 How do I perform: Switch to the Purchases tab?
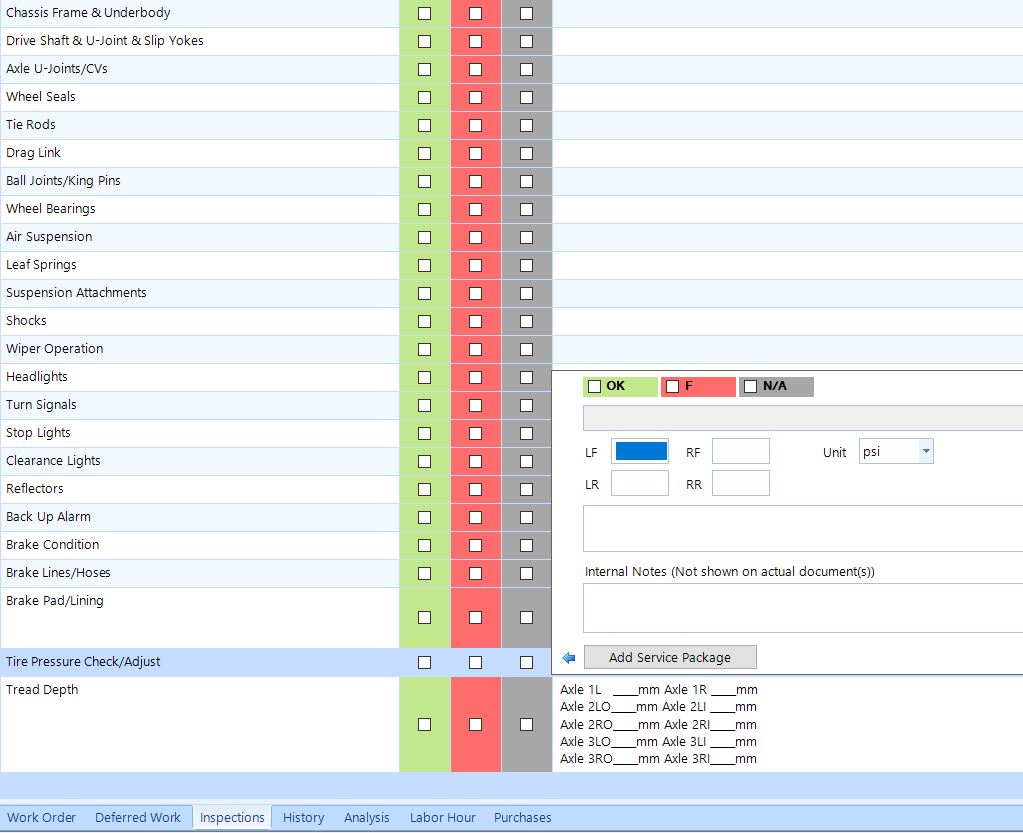522,817
